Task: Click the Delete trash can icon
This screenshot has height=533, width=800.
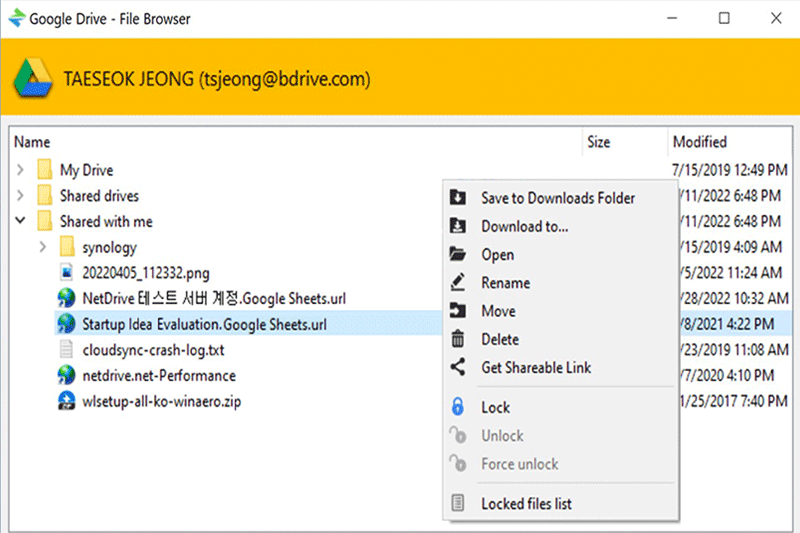Action: pos(458,339)
